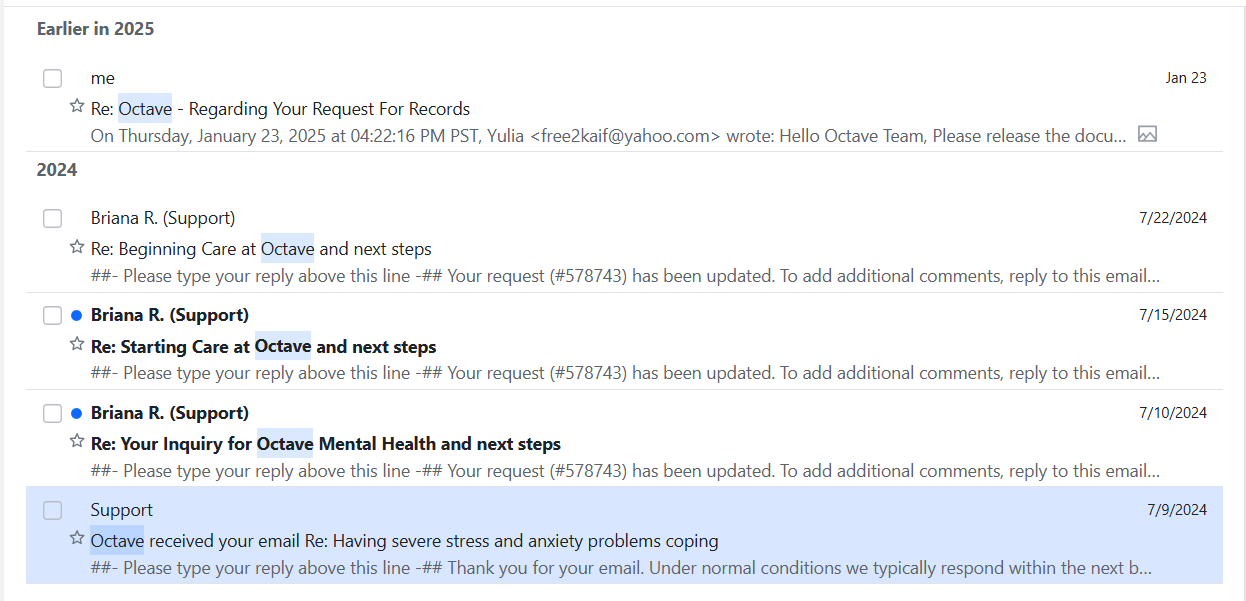Image resolution: width=1246 pixels, height=601 pixels.
Task: Open Re: Your Inquiry for Octave Mental Health
Action: pos(325,444)
